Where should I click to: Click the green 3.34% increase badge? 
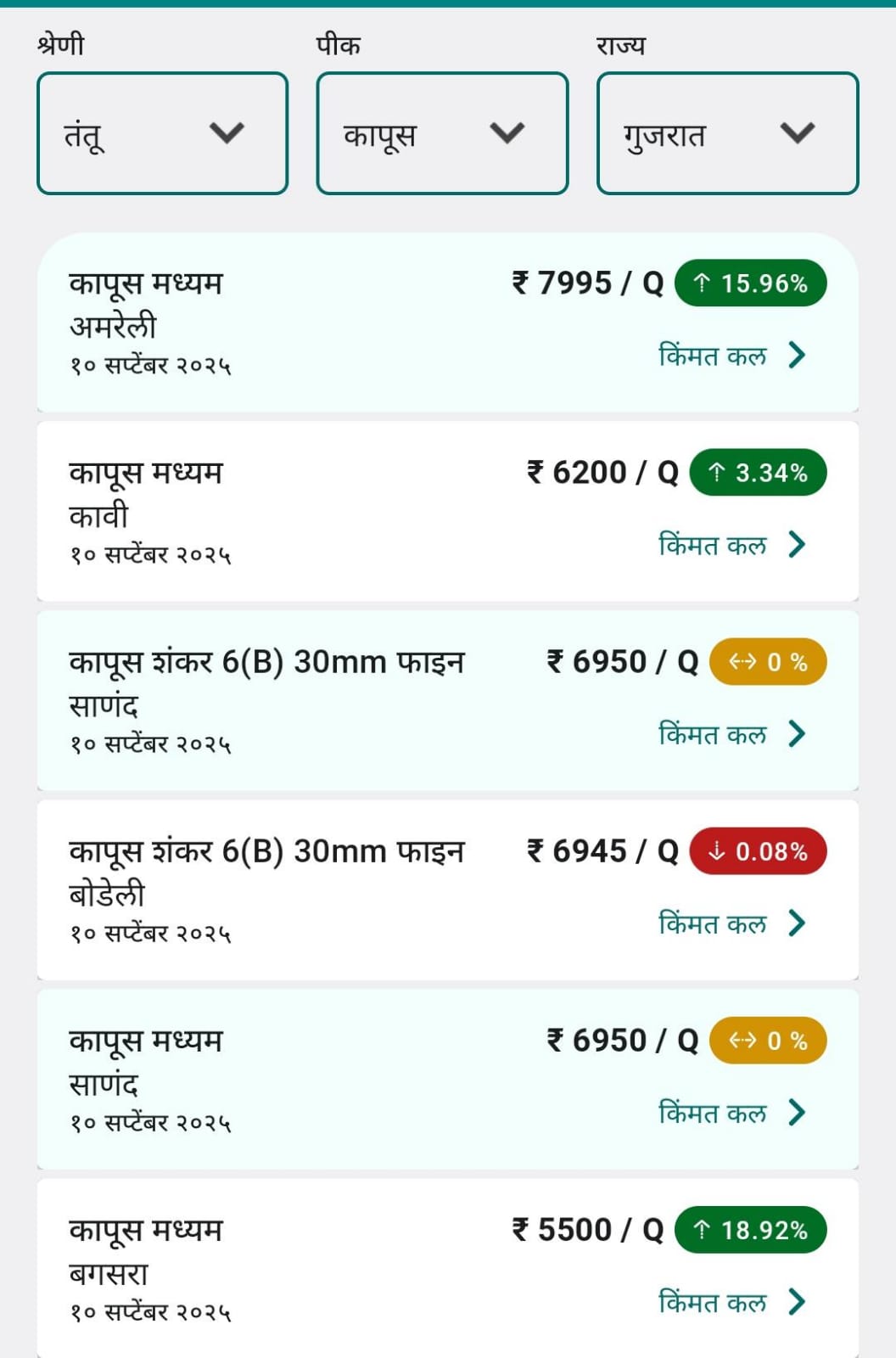(x=758, y=472)
